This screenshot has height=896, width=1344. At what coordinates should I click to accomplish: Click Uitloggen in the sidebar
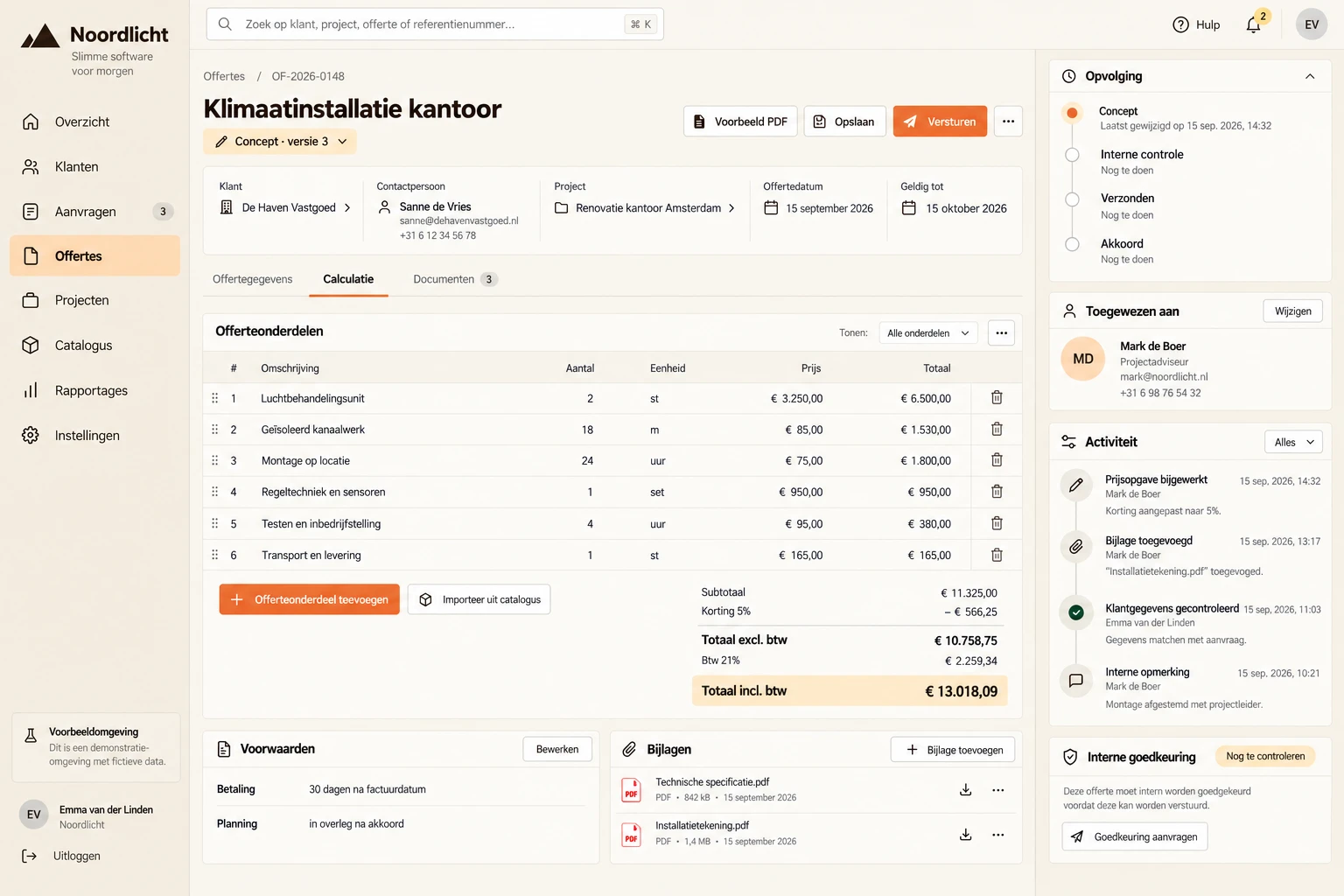pos(61,856)
